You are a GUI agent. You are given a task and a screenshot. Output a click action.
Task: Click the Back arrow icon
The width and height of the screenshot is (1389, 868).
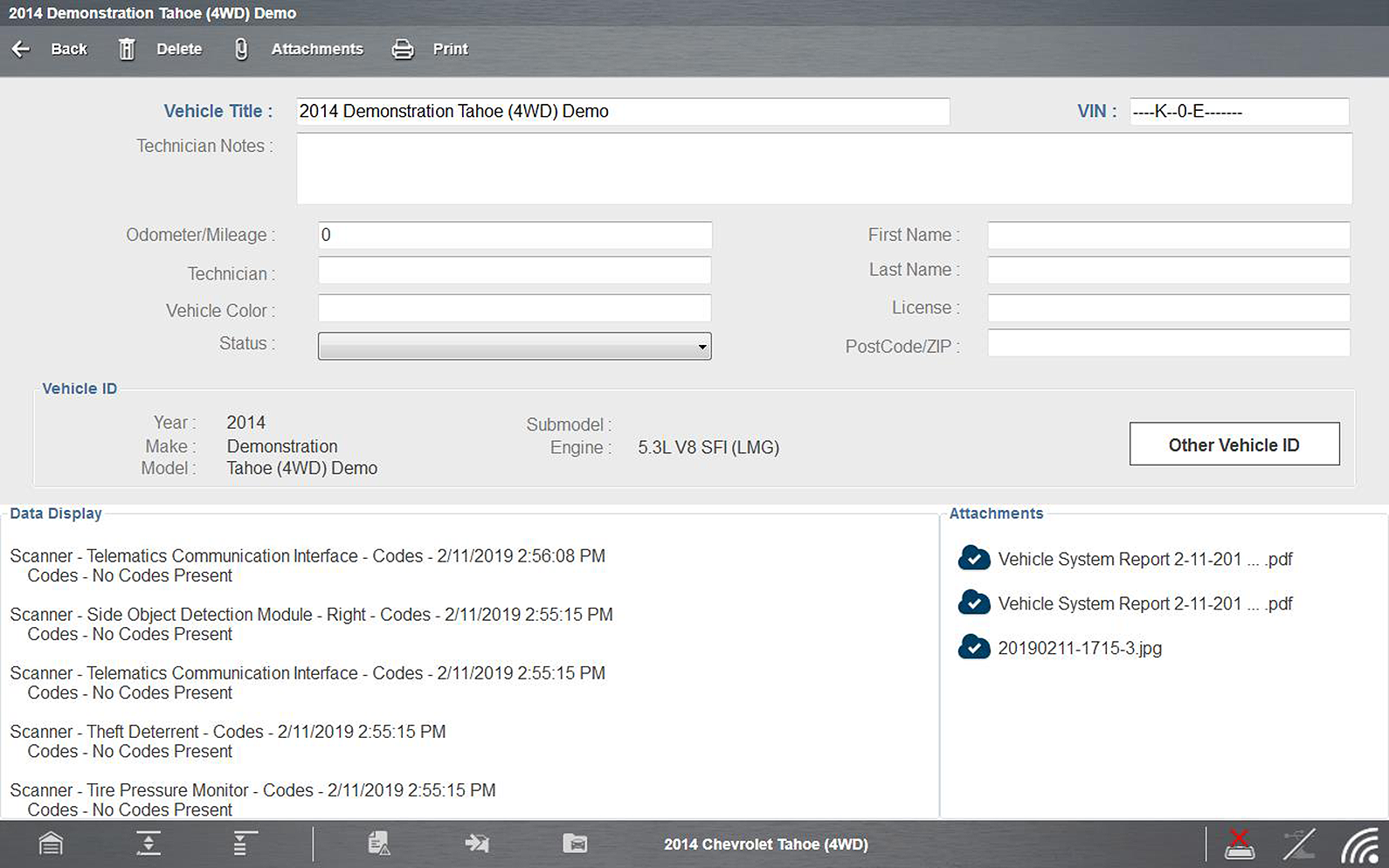coord(21,50)
